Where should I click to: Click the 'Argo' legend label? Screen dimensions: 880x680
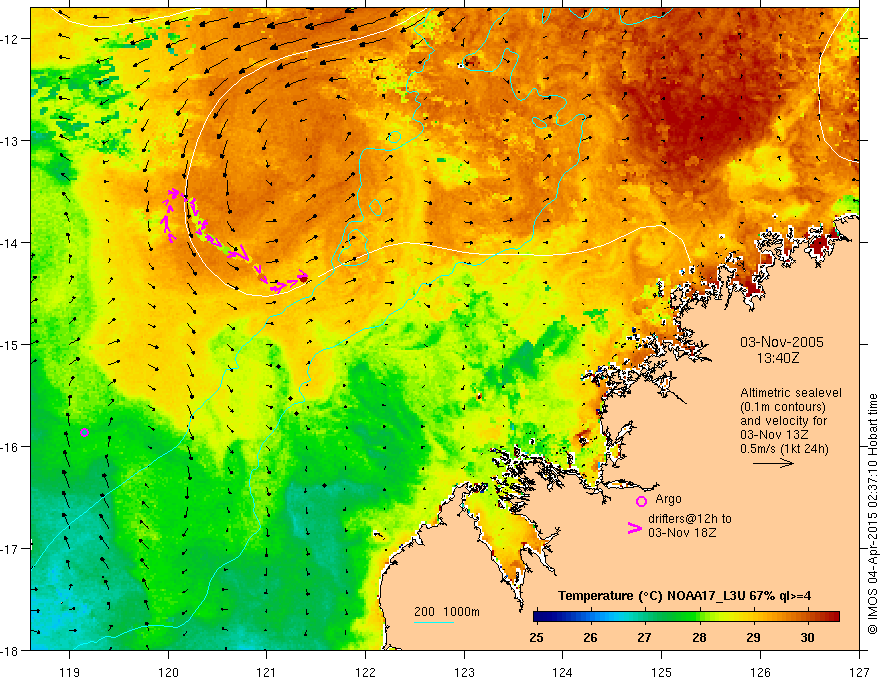click(668, 499)
